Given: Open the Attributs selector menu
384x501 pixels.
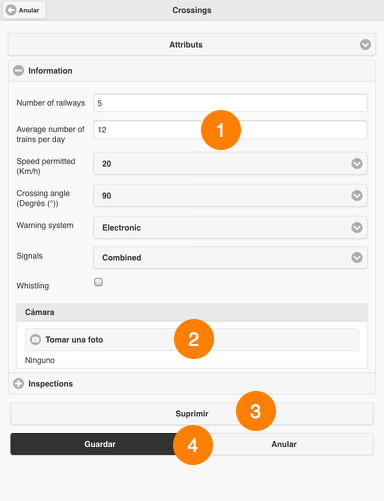Looking at the screenshot, I should click(x=192, y=44).
